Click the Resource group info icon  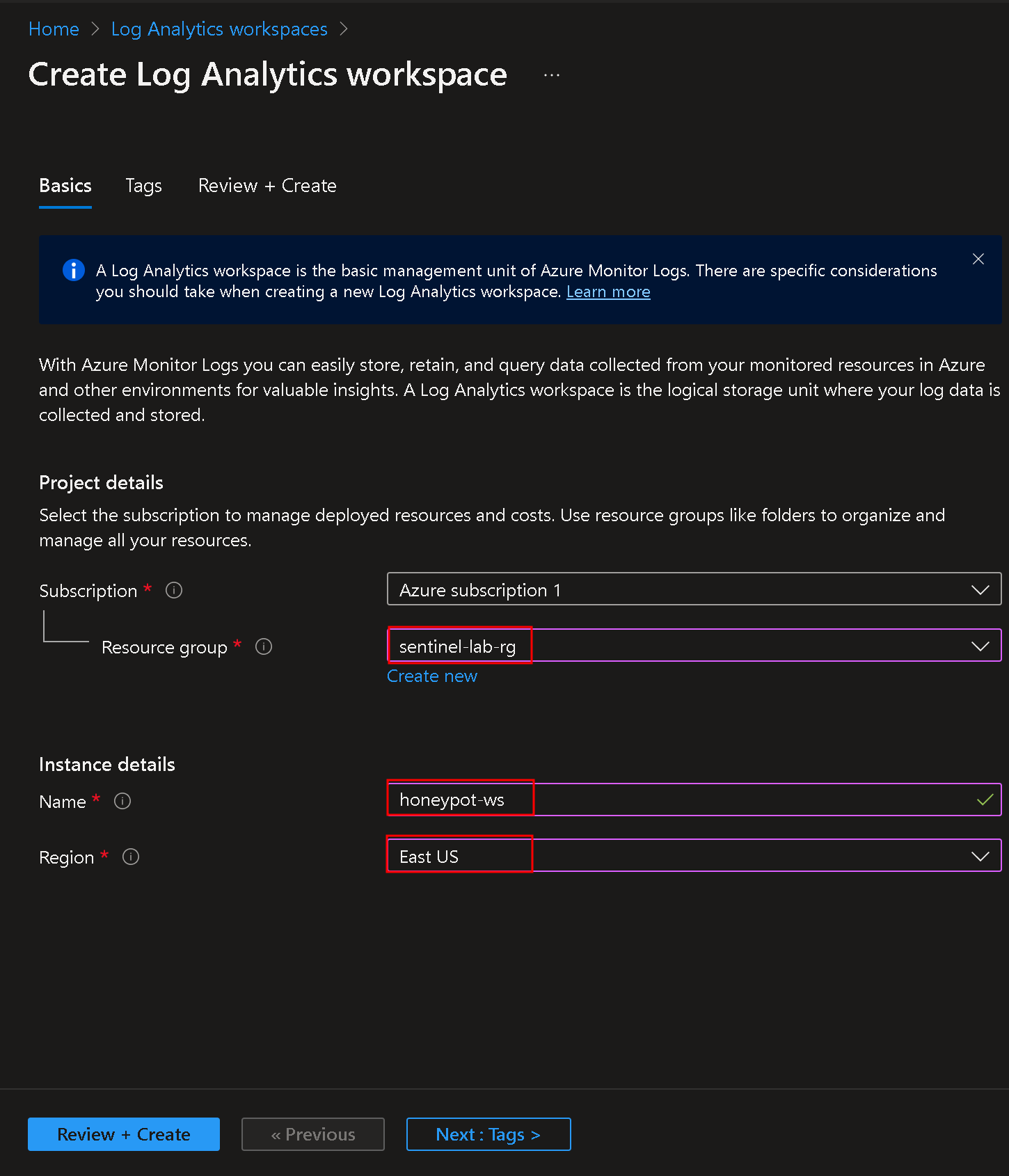tap(264, 646)
